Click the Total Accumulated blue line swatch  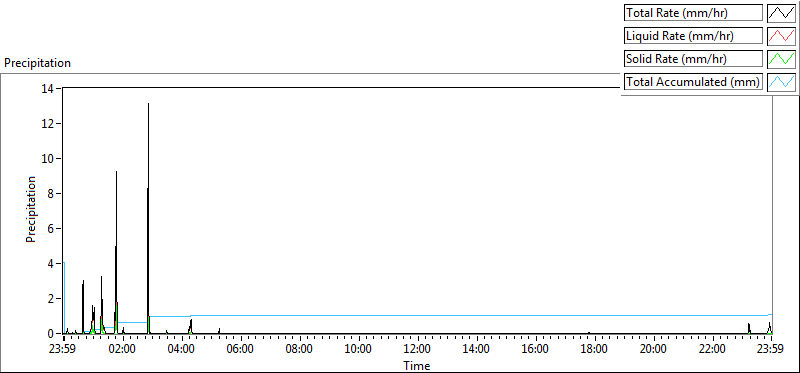click(x=781, y=82)
